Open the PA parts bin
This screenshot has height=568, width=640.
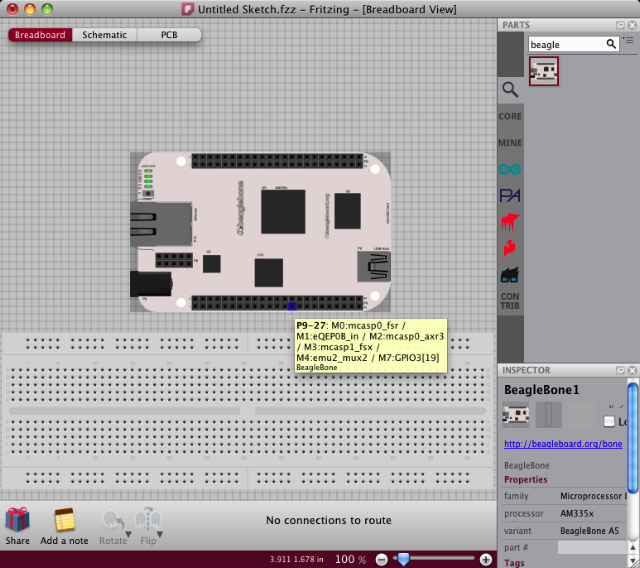(510, 195)
